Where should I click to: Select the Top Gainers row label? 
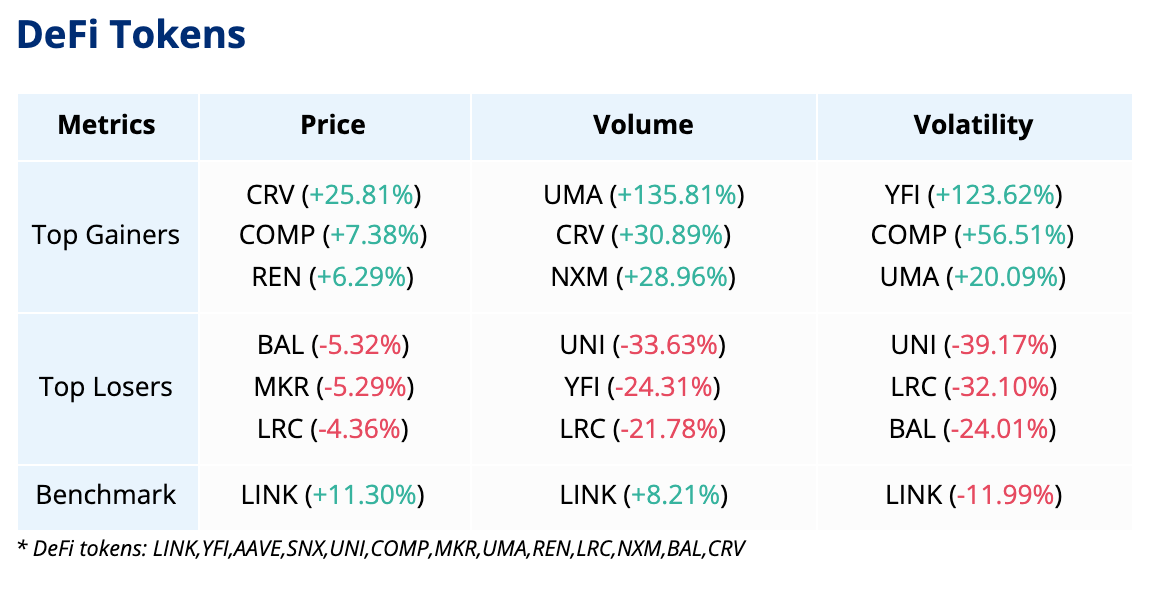click(106, 235)
